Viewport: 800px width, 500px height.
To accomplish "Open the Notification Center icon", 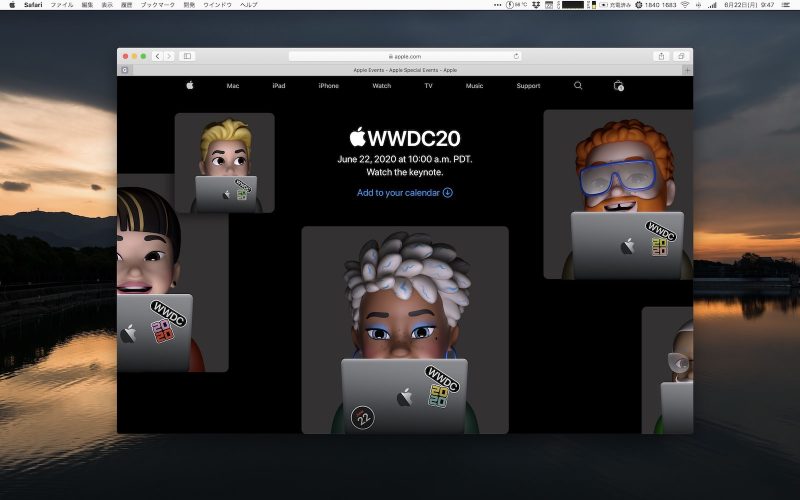I will [x=786, y=5].
